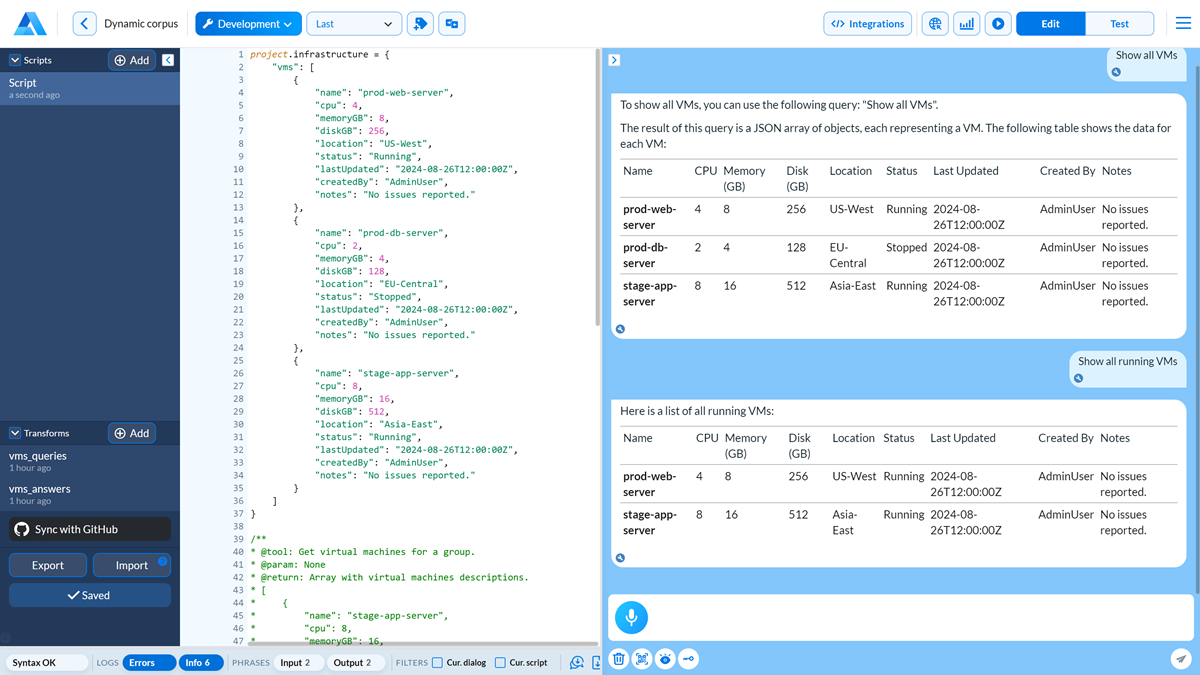Switch to the Test tab
Viewport: 1200px width, 675px height.
[1119, 22]
